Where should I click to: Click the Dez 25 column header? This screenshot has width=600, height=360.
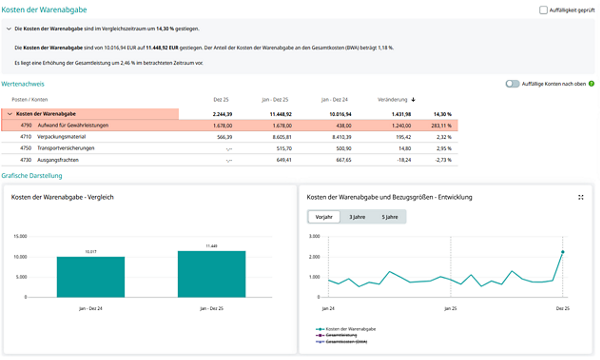click(x=221, y=100)
